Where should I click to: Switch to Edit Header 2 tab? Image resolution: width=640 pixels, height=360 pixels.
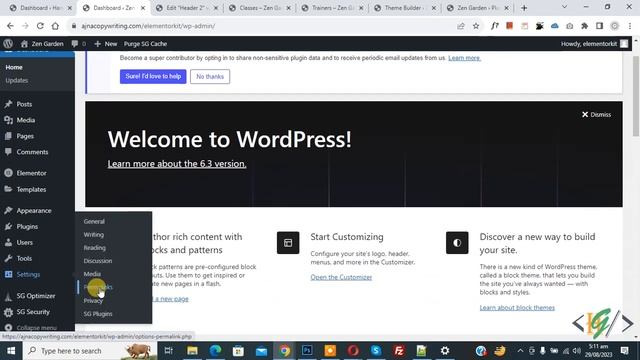tap(187, 8)
